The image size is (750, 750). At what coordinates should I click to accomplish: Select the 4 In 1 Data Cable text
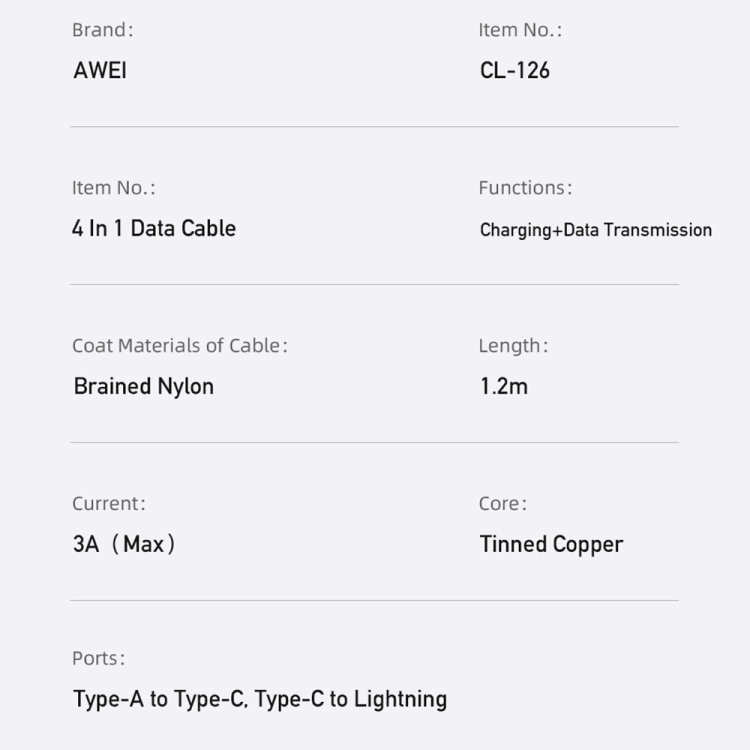(x=154, y=228)
